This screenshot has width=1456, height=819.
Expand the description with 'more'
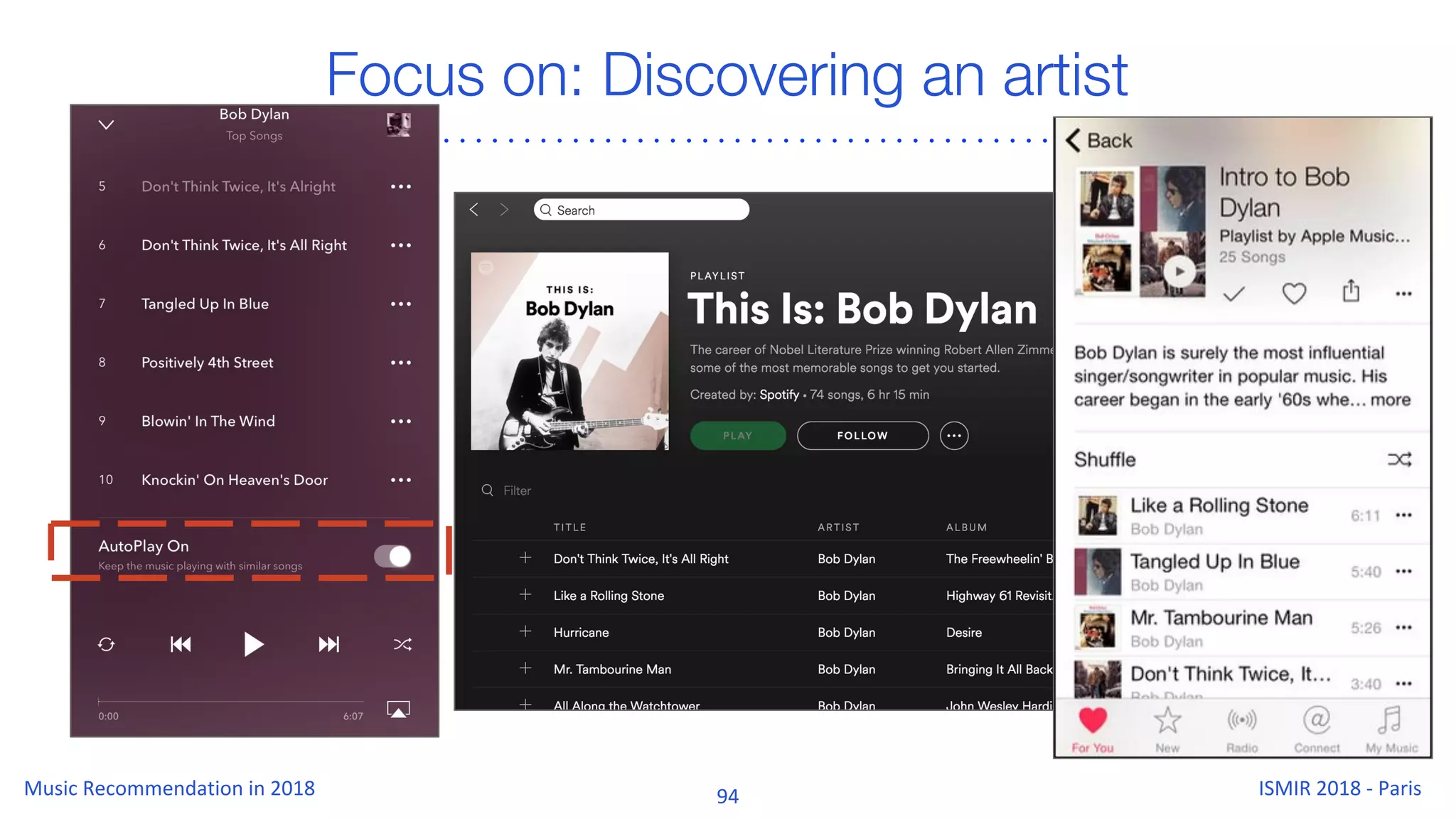click(1391, 400)
